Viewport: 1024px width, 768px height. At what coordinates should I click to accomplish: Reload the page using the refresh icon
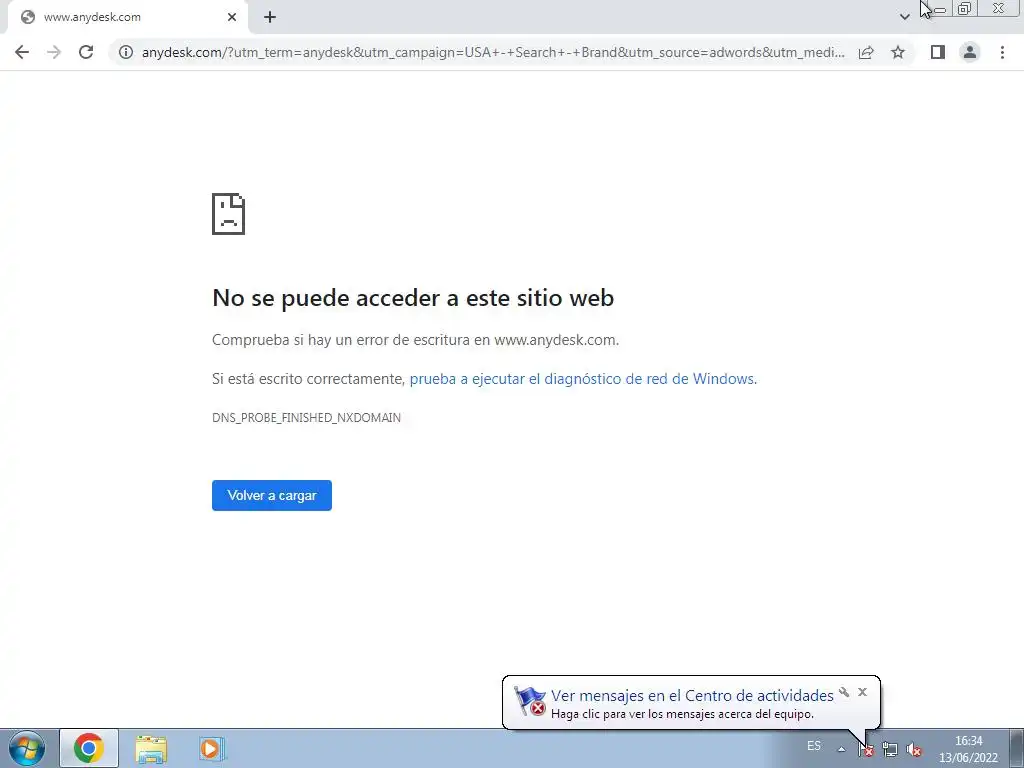click(x=86, y=52)
